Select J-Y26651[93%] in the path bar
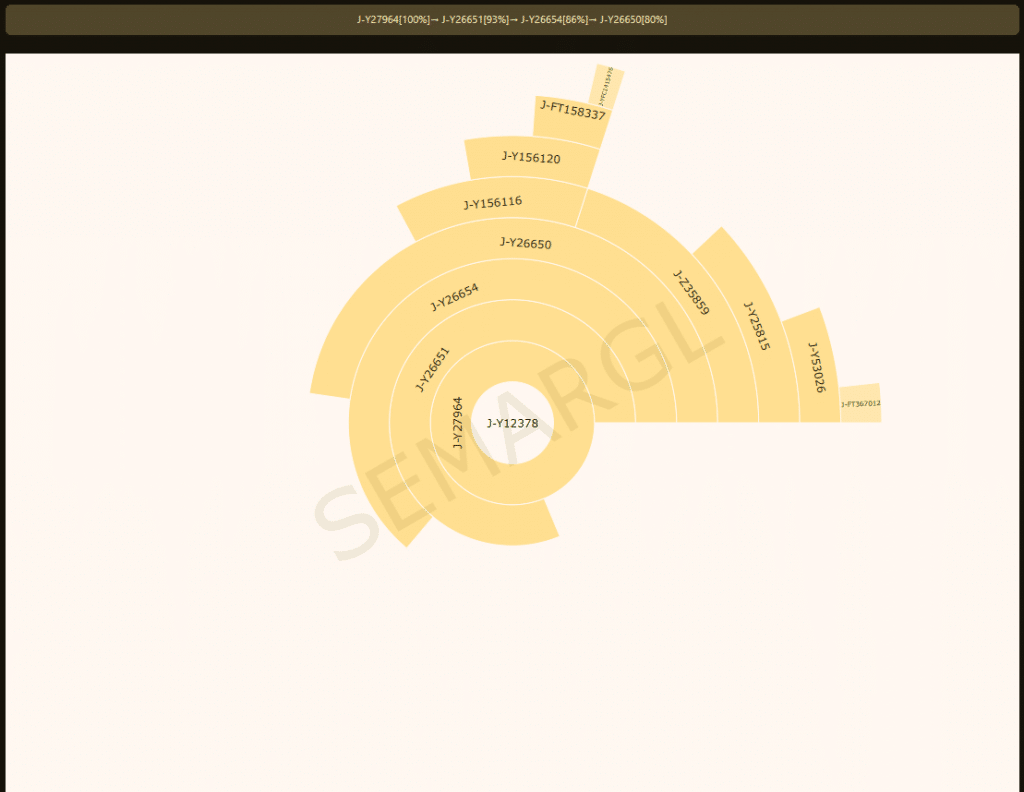The width and height of the screenshot is (1024, 792). tap(475, 20)
